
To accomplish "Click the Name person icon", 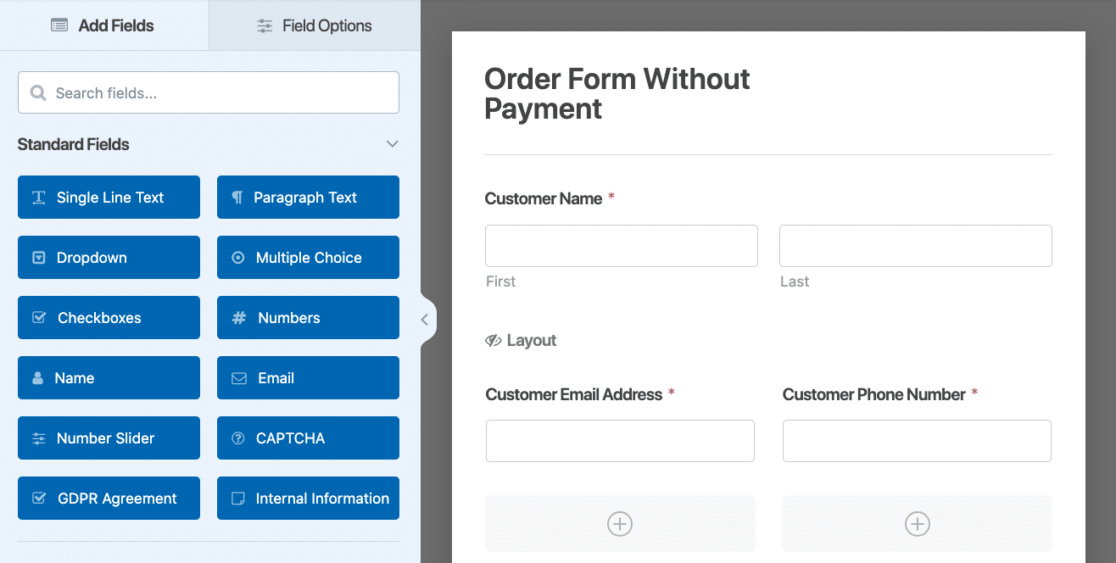I will (38, 378).
